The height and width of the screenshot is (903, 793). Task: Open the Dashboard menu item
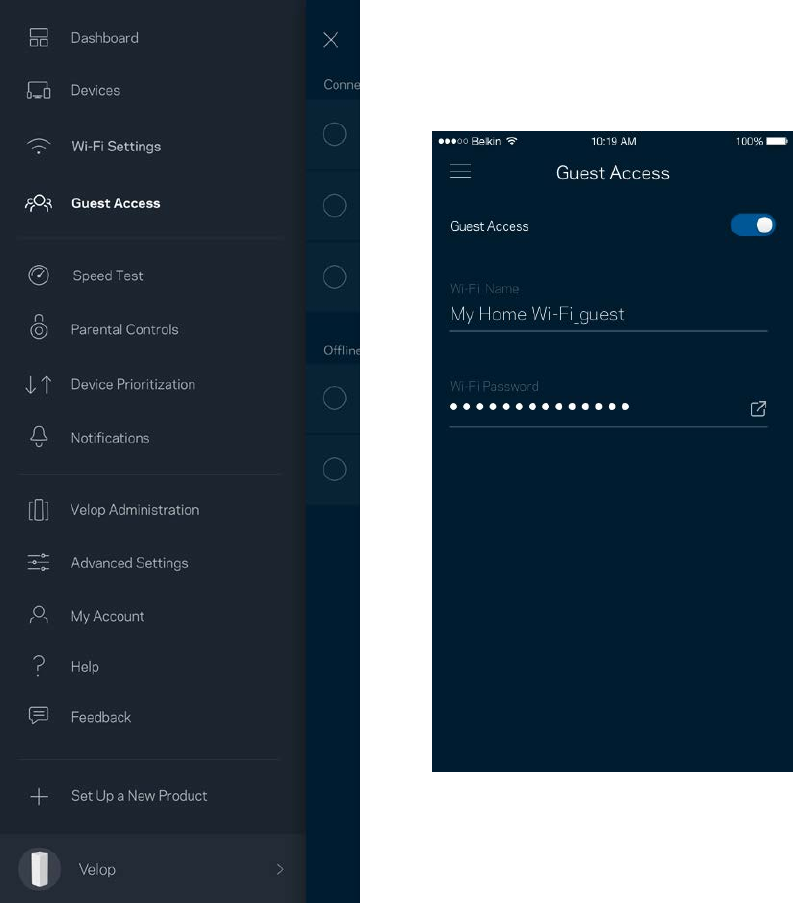click(x=104, y=38)
